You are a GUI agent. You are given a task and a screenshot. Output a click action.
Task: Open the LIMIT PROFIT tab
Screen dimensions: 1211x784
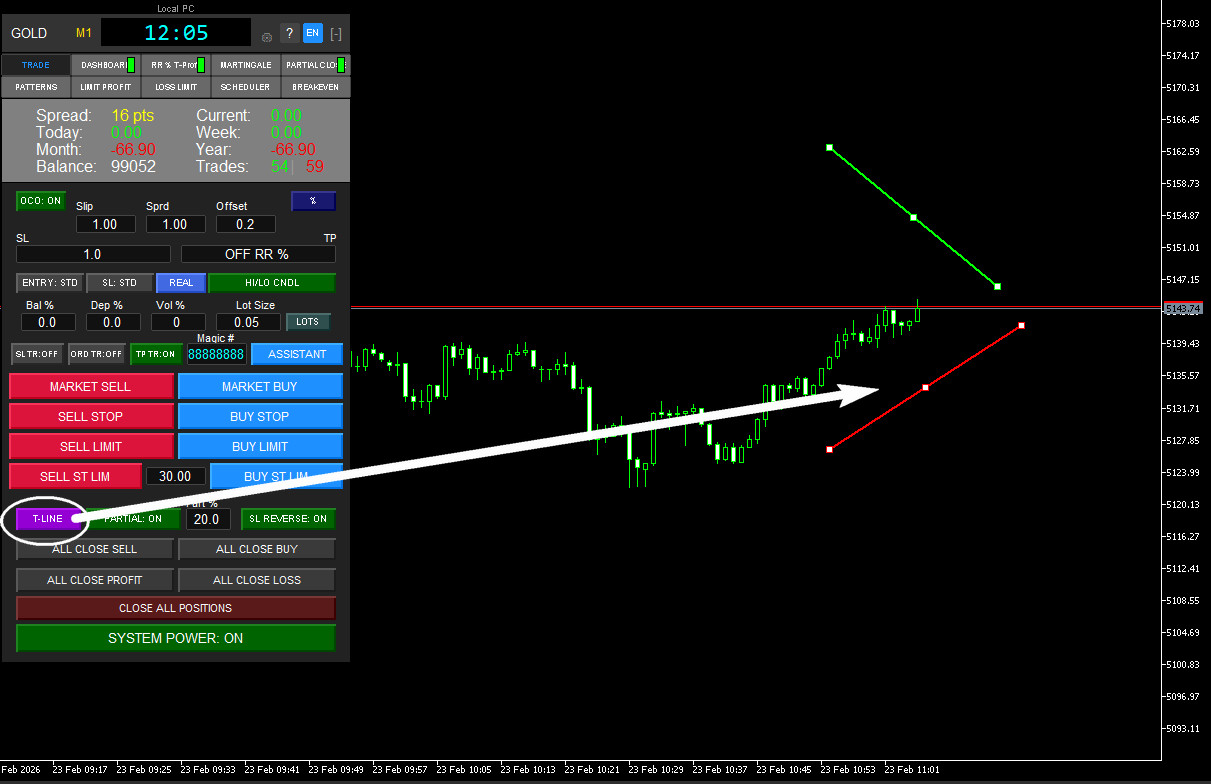[x=106, y=87]
